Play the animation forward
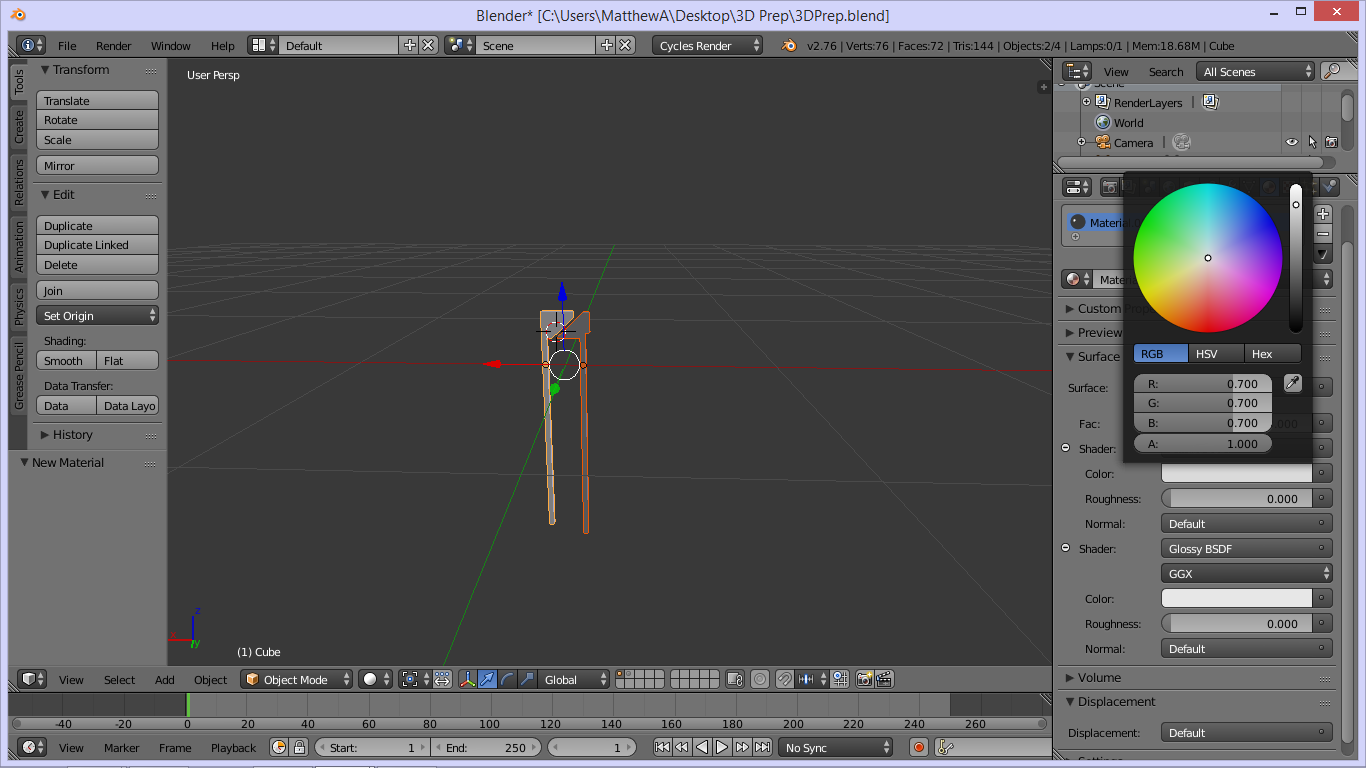Screen dimensions: 1366x768 point(722,747)
